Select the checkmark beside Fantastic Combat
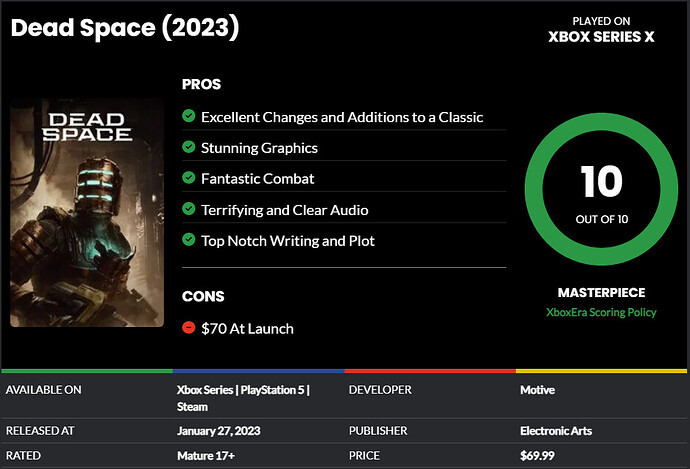This screenshot has width=690, height=469. coord(188,177)
